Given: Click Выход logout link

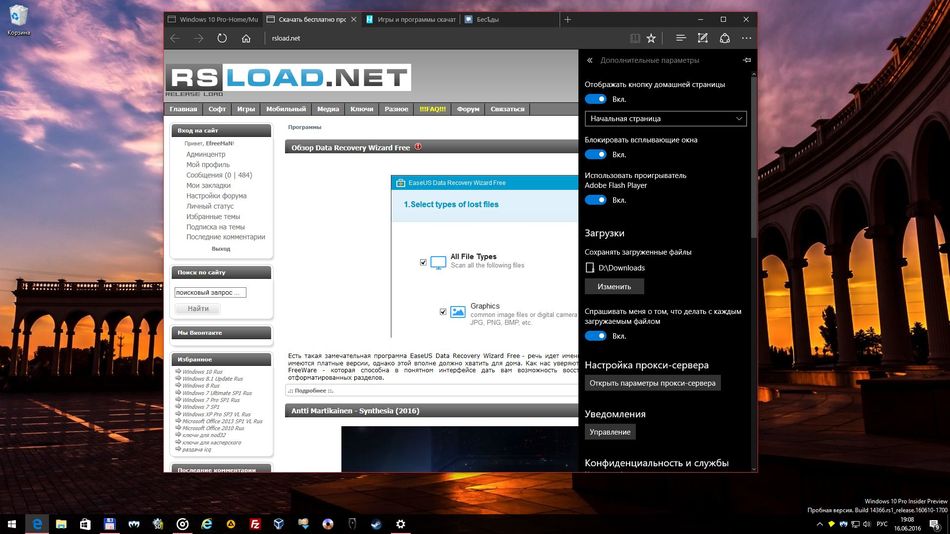Looking at the screenshot, I should (x=221, y=249).
